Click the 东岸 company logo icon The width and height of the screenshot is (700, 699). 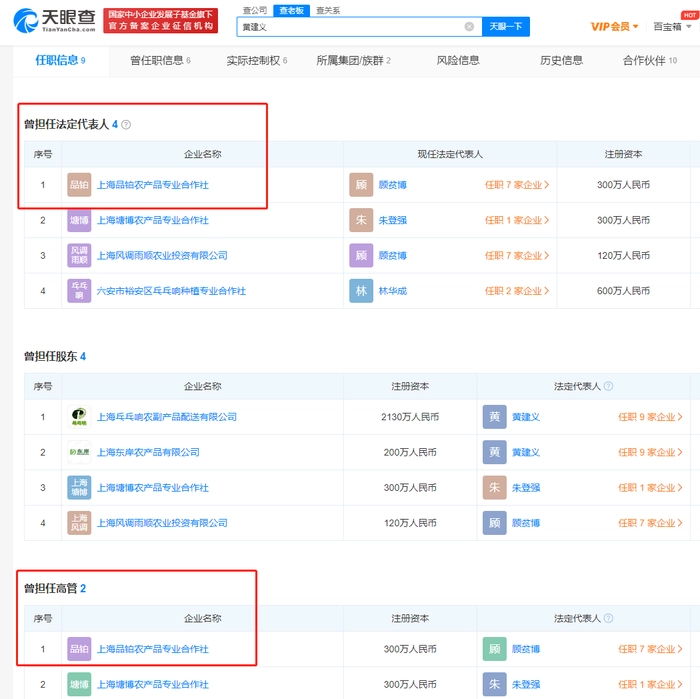point(79,452)
